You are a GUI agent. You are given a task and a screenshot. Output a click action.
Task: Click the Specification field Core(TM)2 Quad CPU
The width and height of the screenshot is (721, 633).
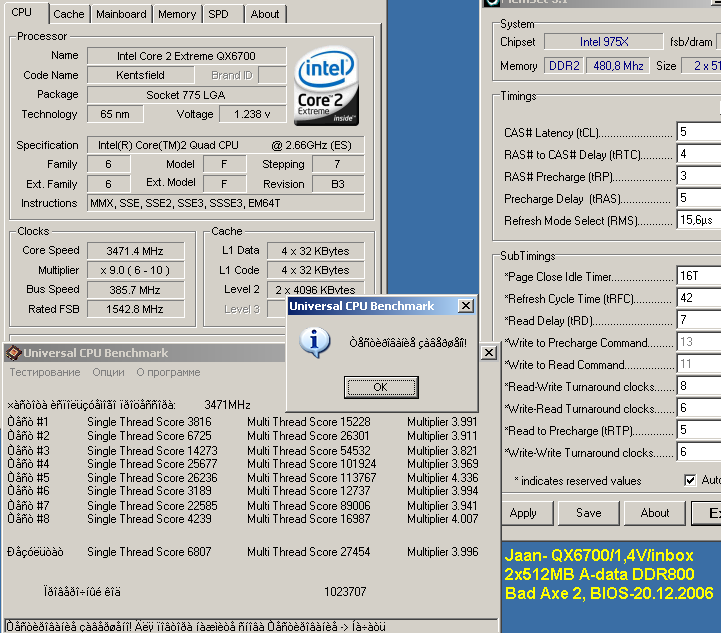226,145
